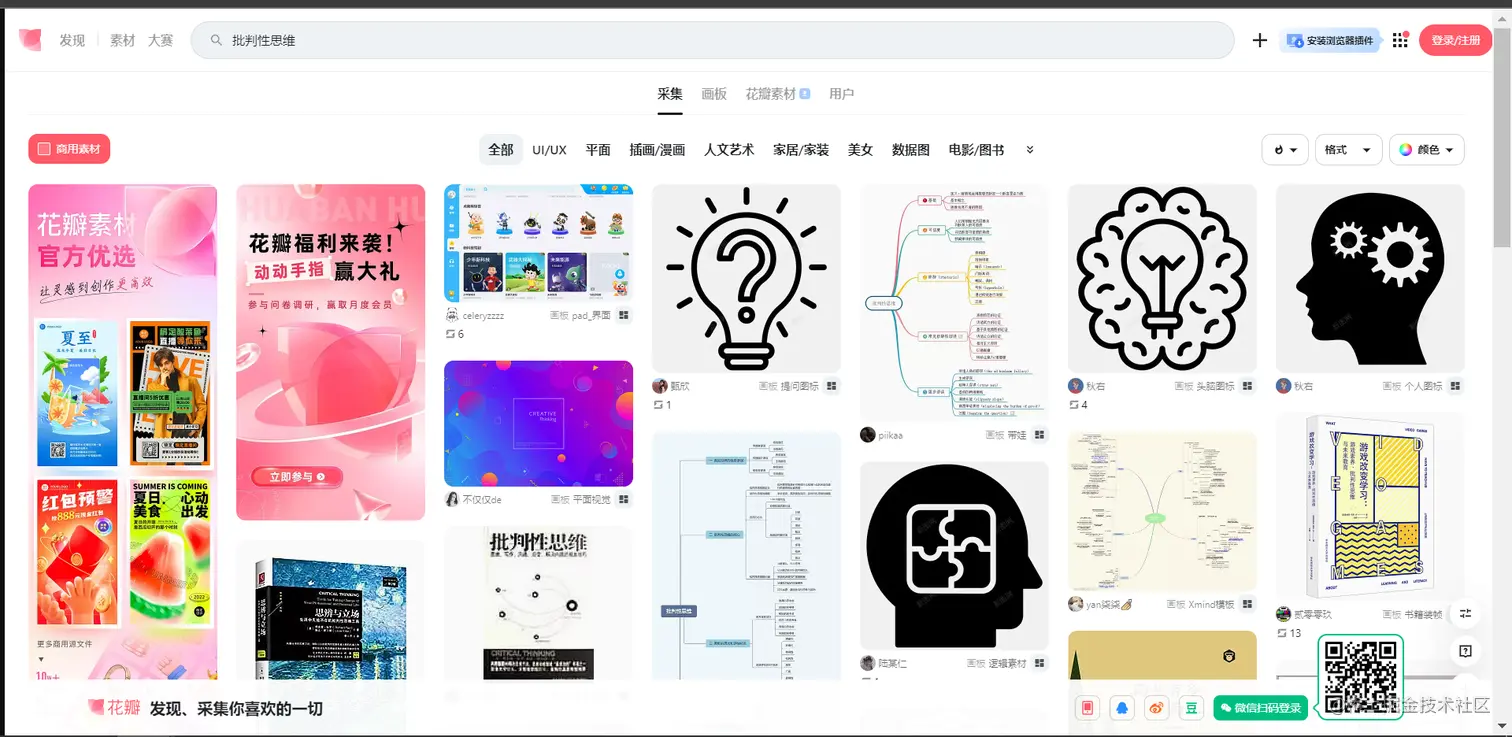Click repin count icon with 13
Screen dimensions: 1512x737
pos(1282,633)
